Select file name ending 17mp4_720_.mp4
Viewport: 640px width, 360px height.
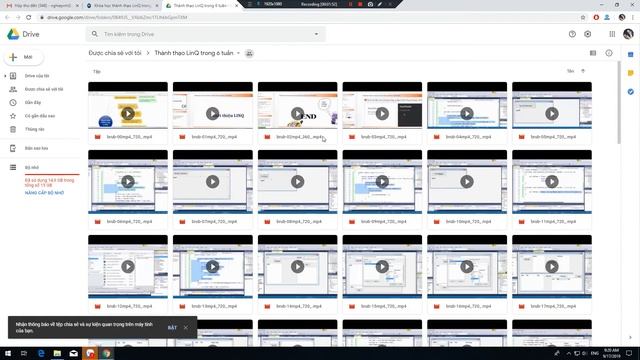pyautogui.click(x=553, y=306)
